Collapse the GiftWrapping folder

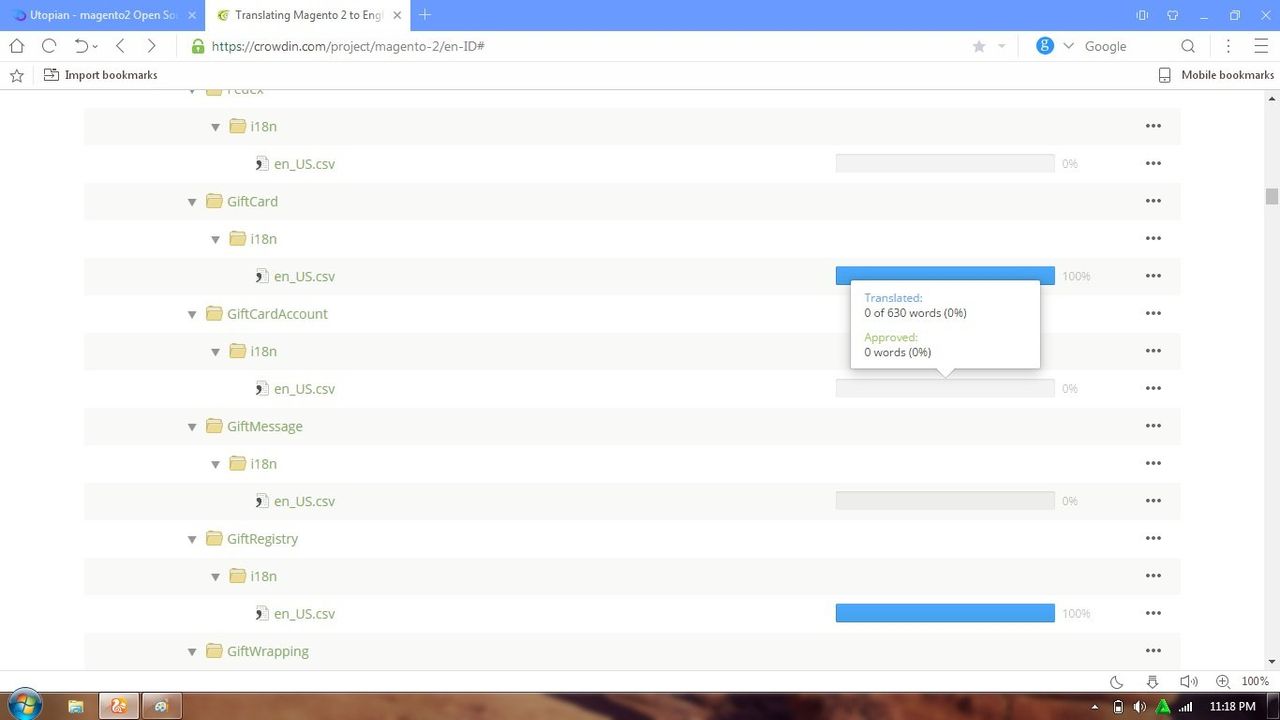(192, 652)
